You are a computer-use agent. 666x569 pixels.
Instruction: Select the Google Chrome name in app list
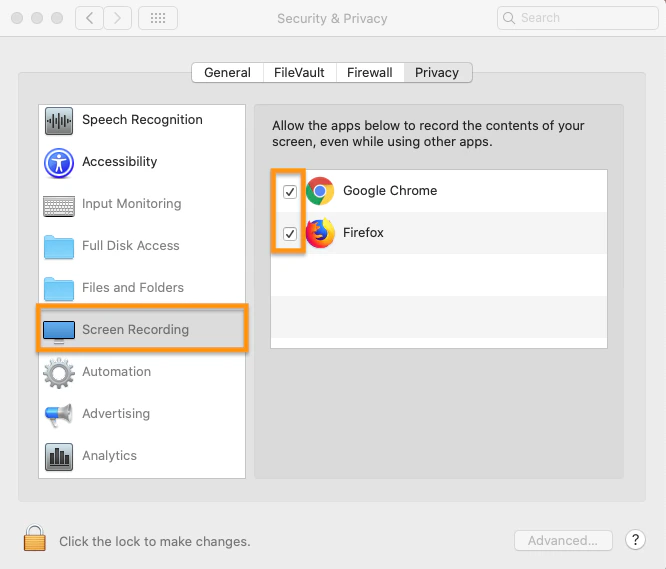390,191
